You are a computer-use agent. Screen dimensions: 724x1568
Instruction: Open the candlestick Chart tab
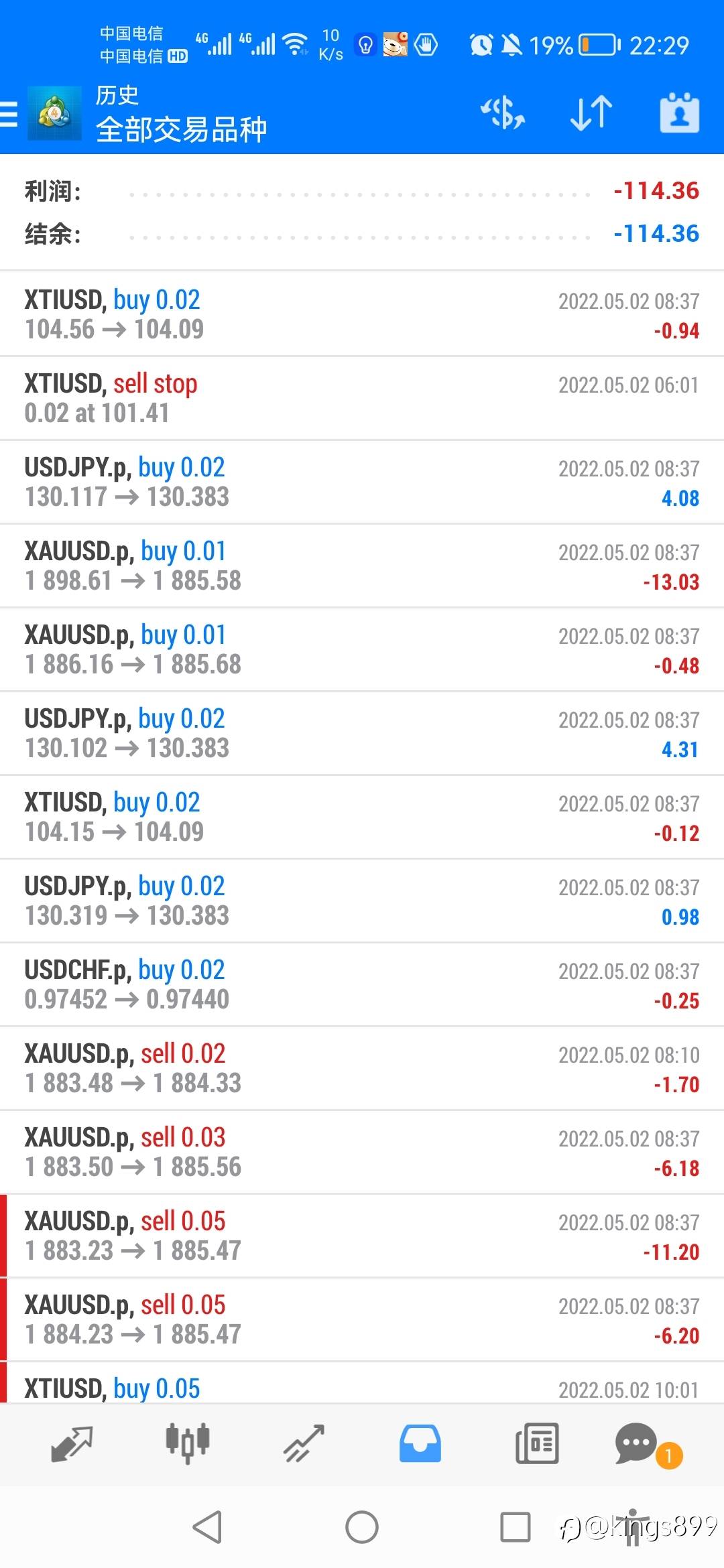click(188, 1443)
